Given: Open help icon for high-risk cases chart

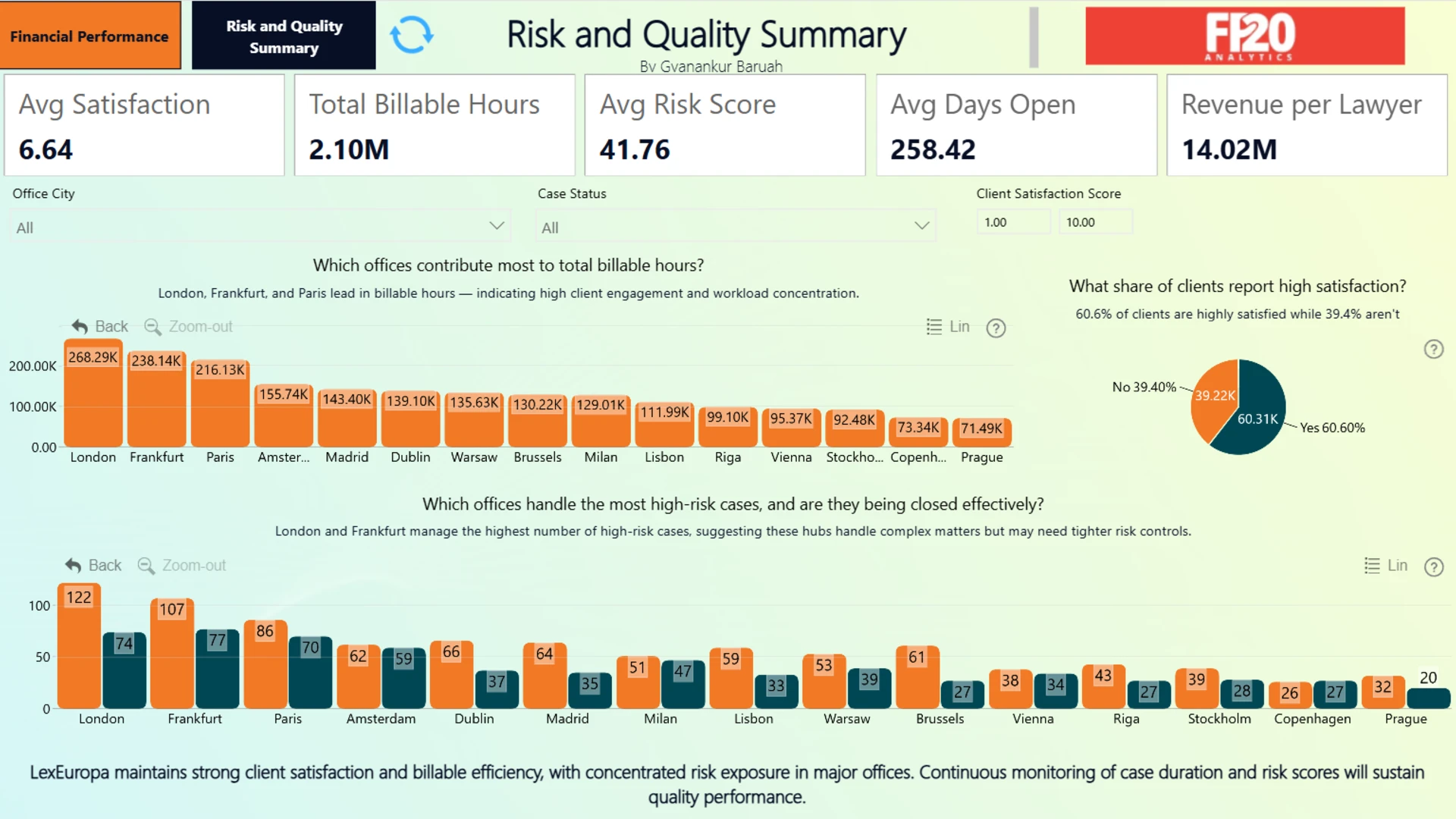Looking at the screenshot, I should (1433, 566).
